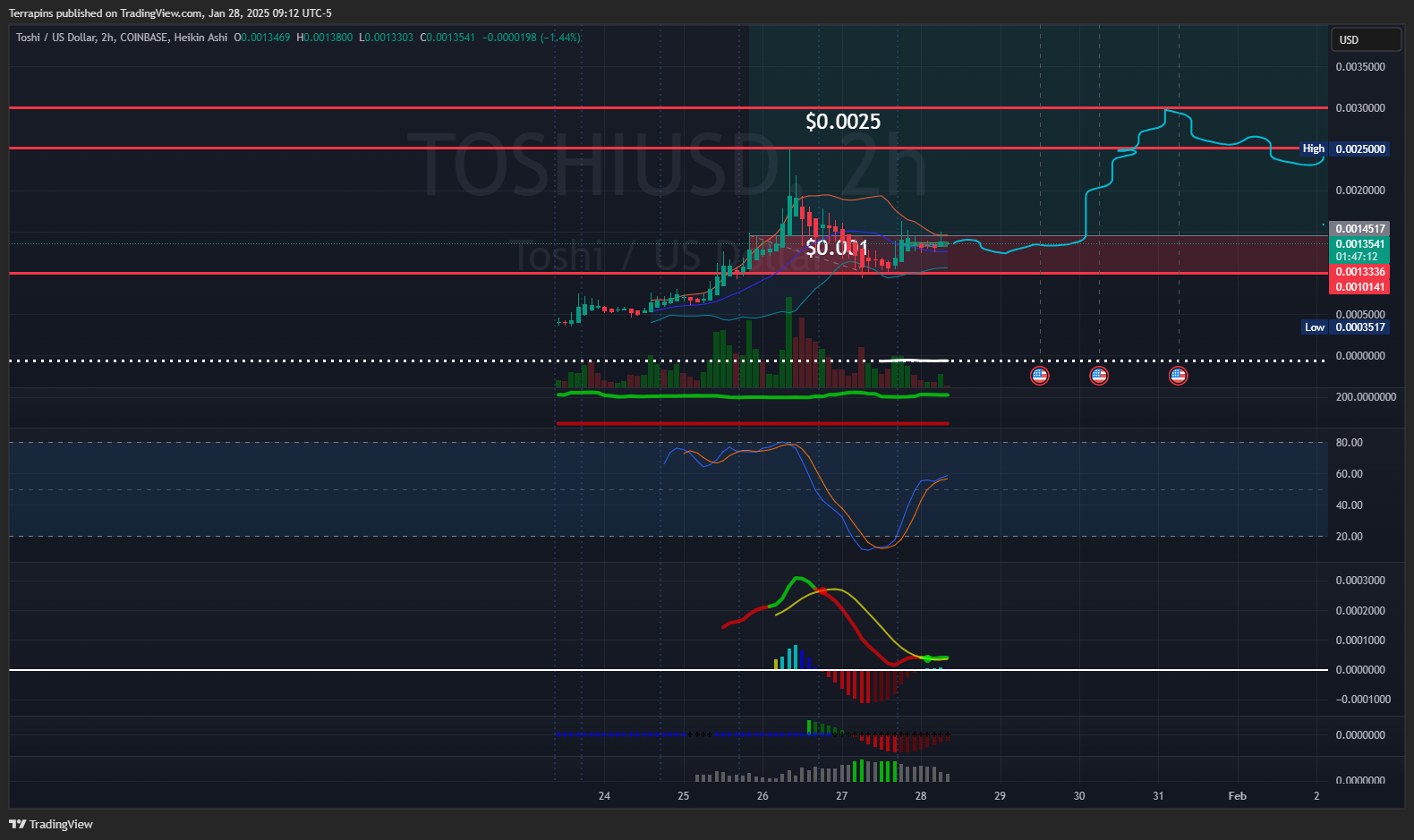The height and width of the screenshot is (840, 1414).
Task: Click the high value H0.0013800
Action: (325, 38)
